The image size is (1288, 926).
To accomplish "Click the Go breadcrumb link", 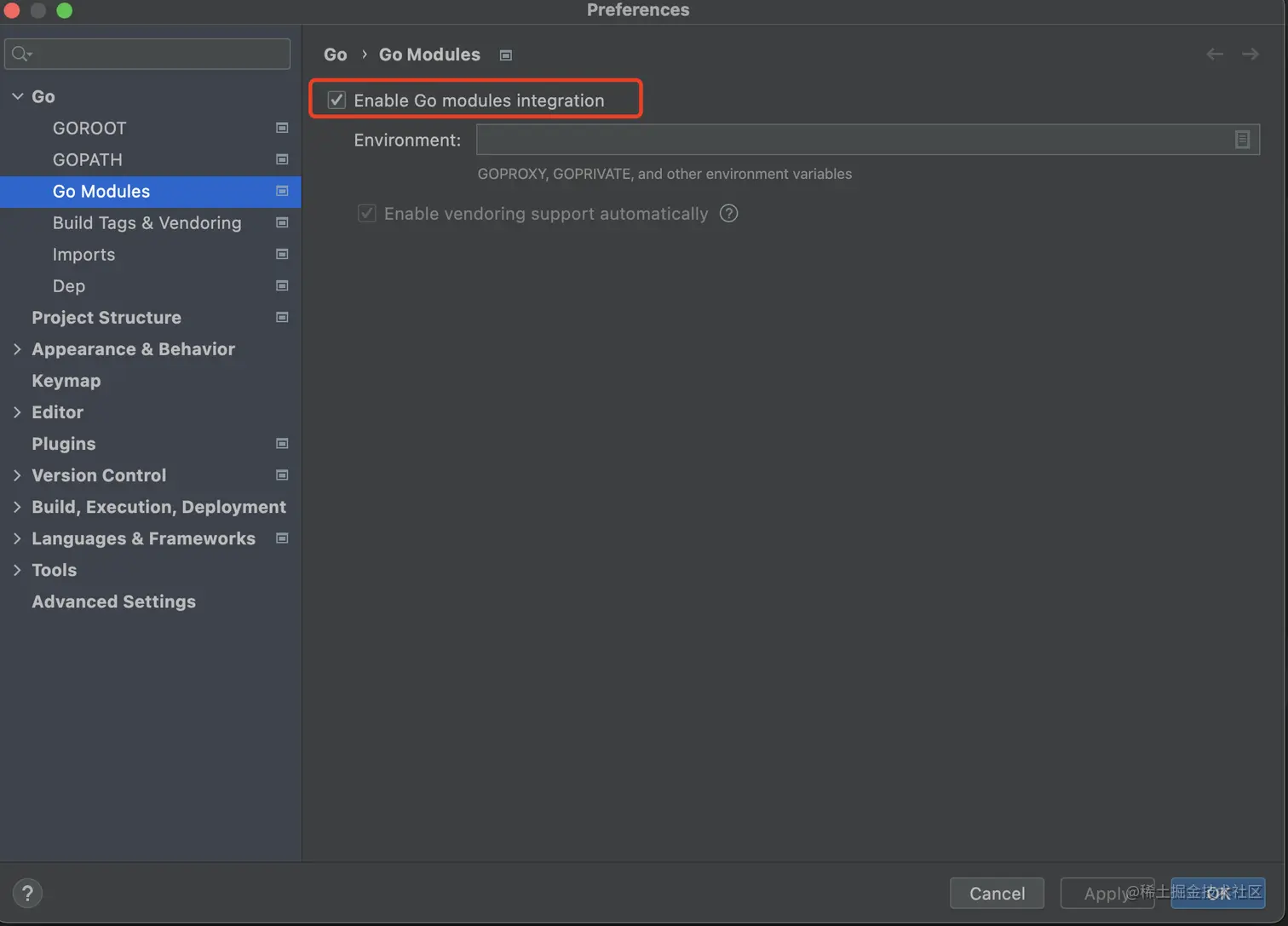I will pos(336,55).
